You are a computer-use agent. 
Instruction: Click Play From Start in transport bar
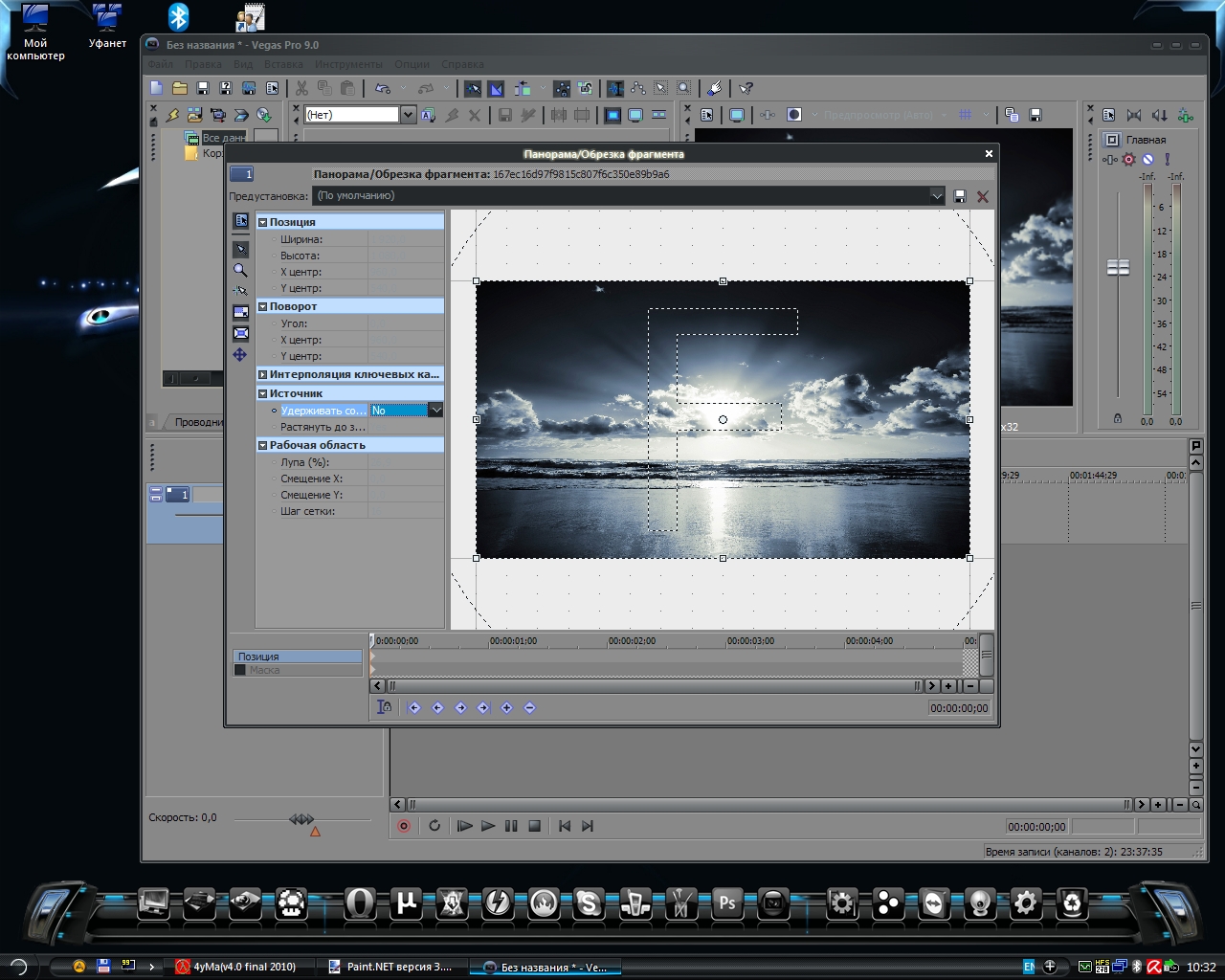465,826
